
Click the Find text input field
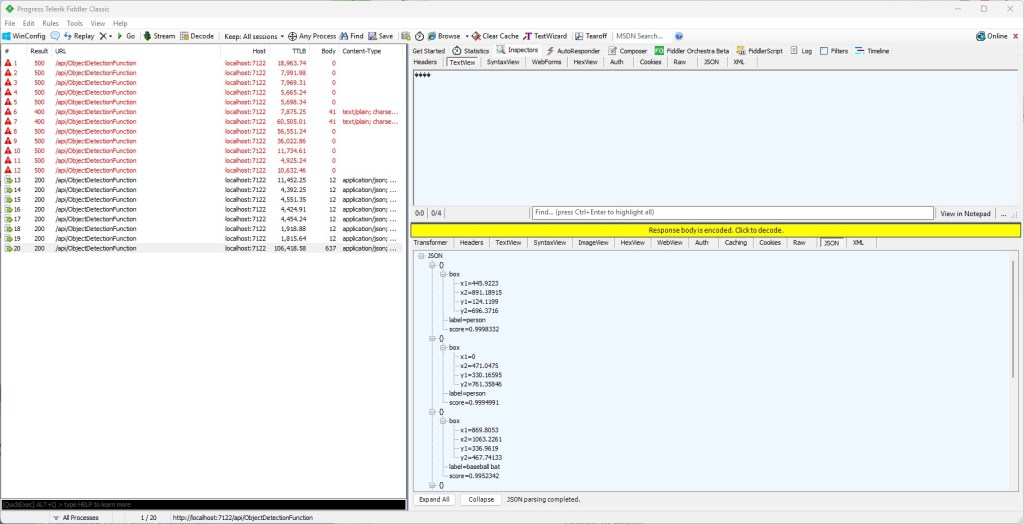tap(732, 213)
